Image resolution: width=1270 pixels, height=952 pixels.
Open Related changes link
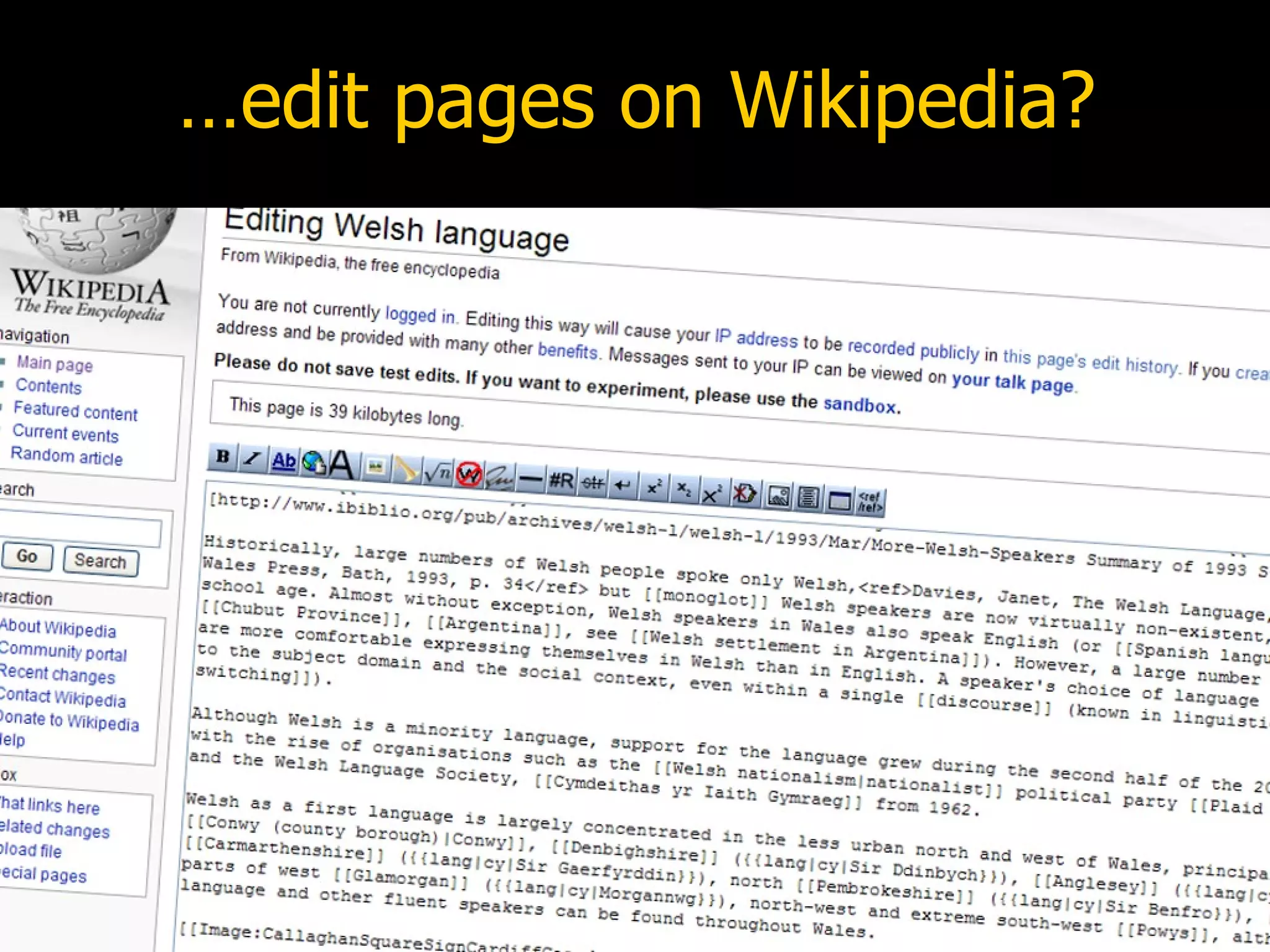click(55, 829)
